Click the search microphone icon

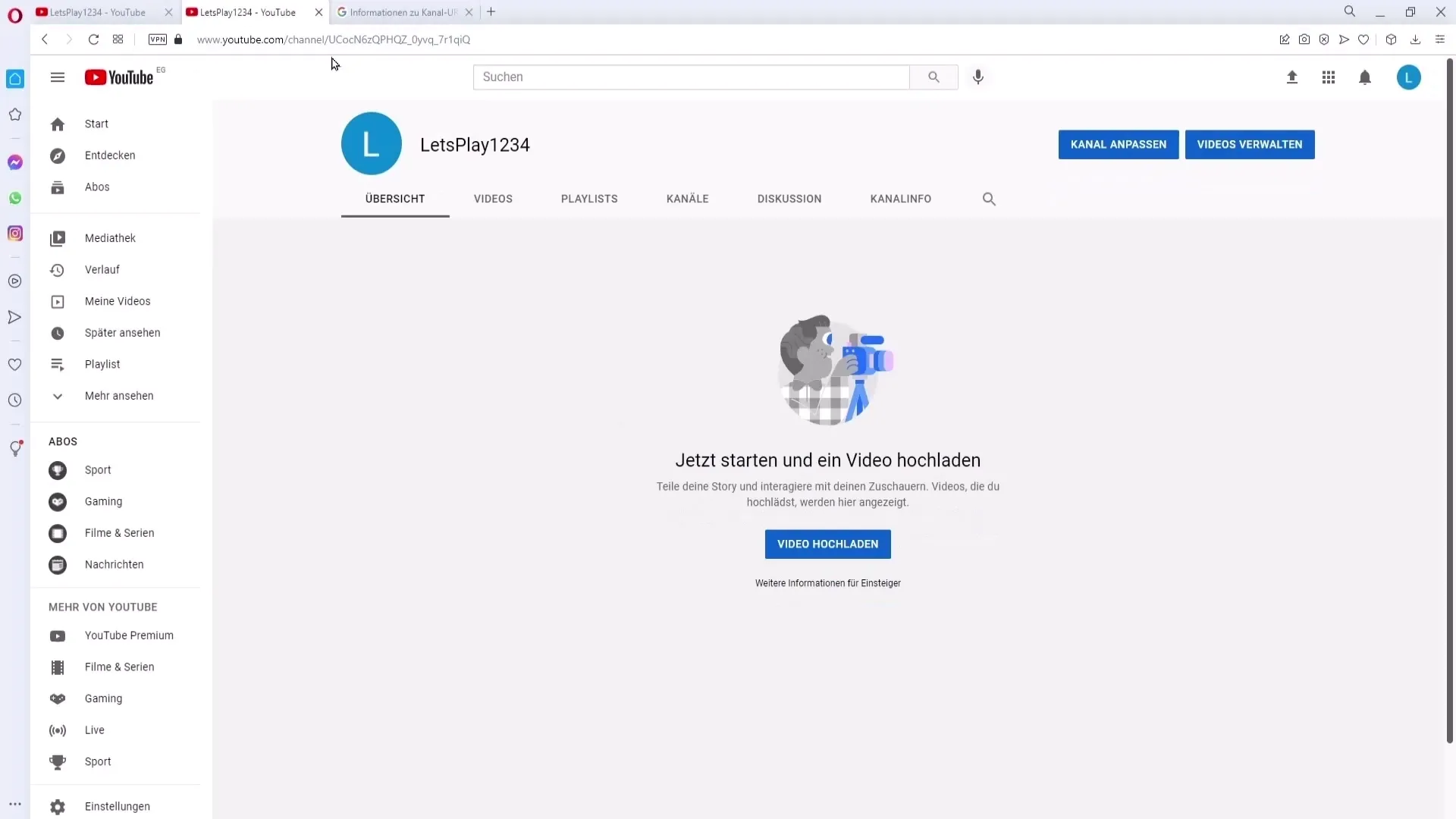[x=978, y=76]
